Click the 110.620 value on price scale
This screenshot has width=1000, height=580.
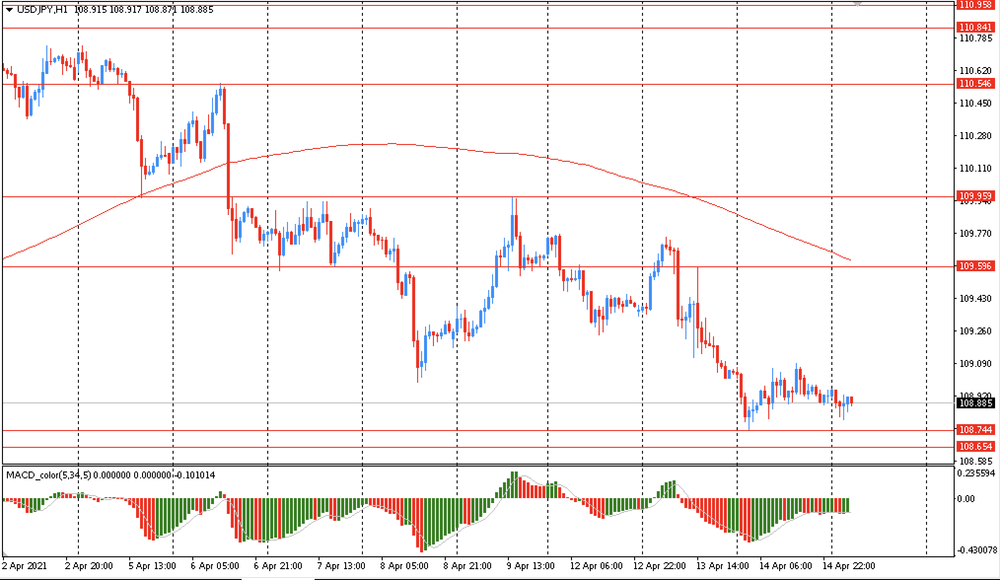click(x=976, y=71)
